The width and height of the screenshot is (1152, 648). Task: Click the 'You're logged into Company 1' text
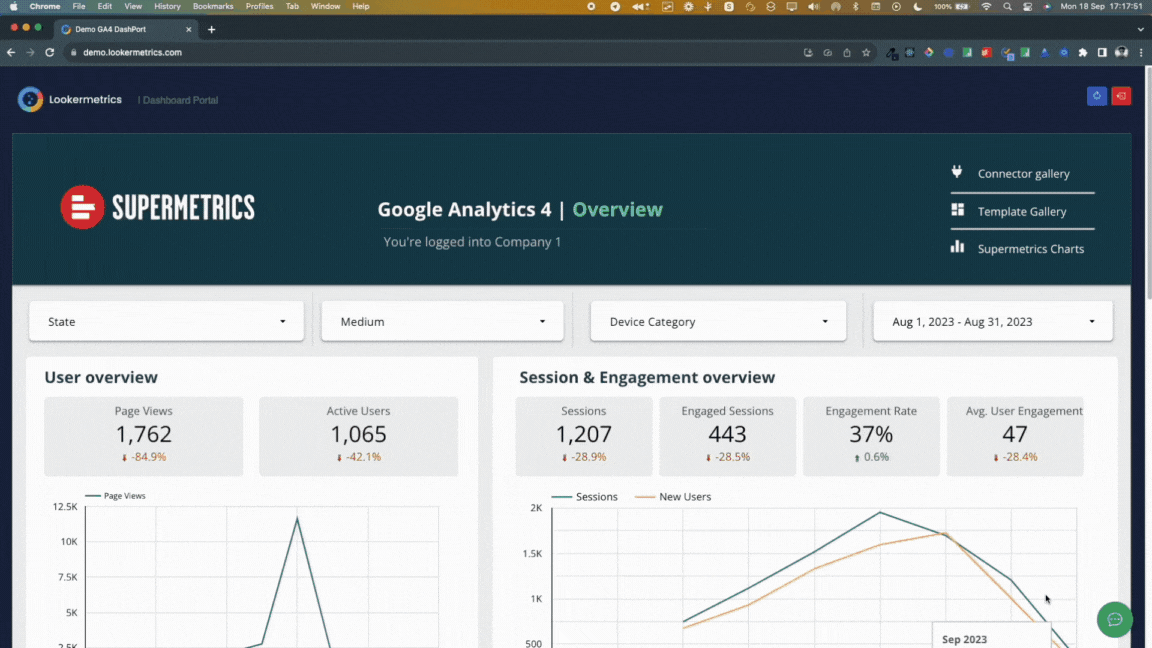point(472,242)
